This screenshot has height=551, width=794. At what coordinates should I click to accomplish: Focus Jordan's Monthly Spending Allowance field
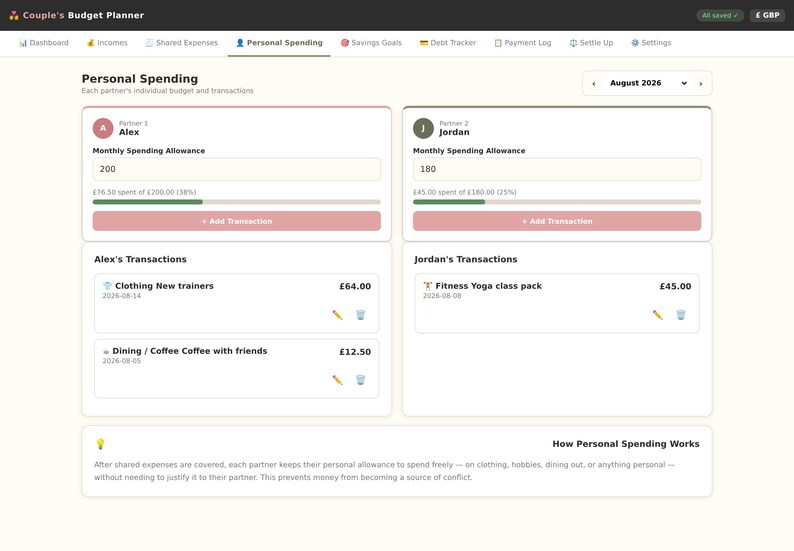click(557, 169)
